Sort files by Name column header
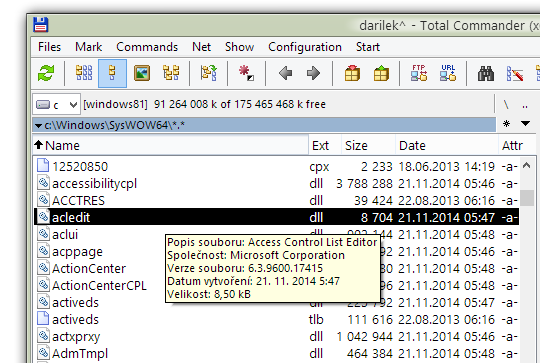The image size is (540, 363). click(x=171, y=145)
